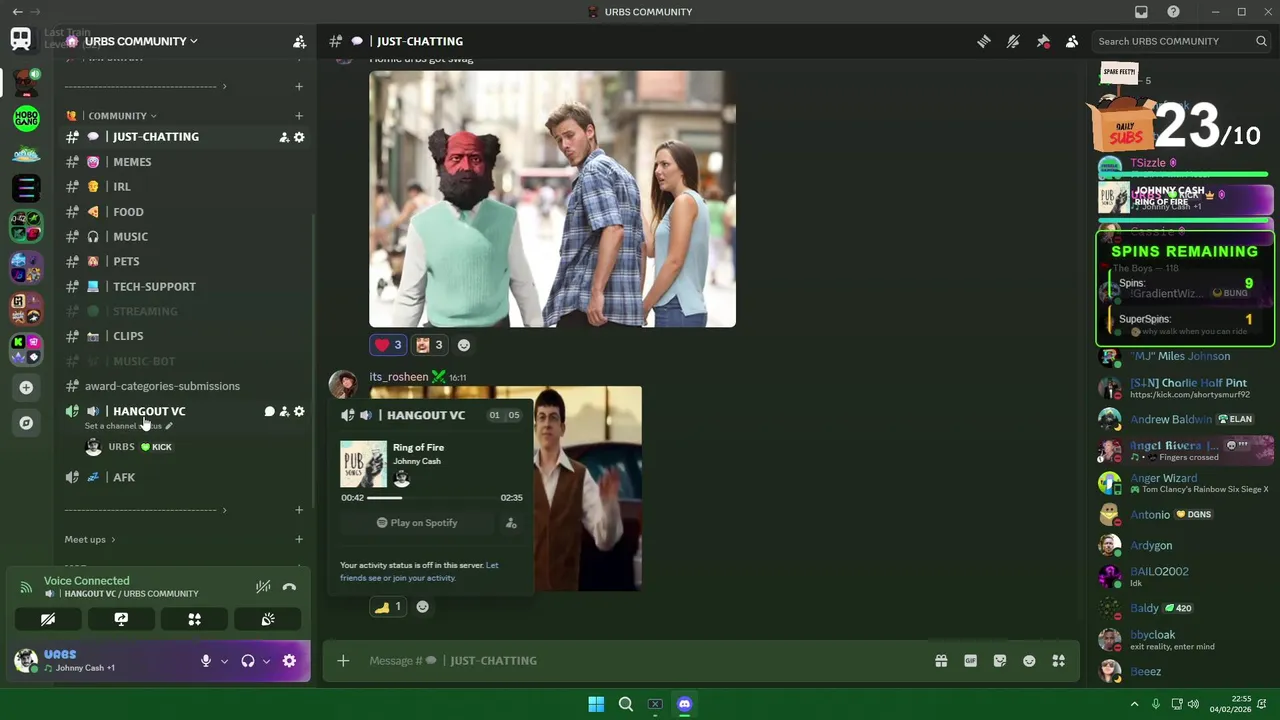This screenshot has width=1280, height=720.
Task: Click the banana reaction with 1
Action: pos(387,607)
